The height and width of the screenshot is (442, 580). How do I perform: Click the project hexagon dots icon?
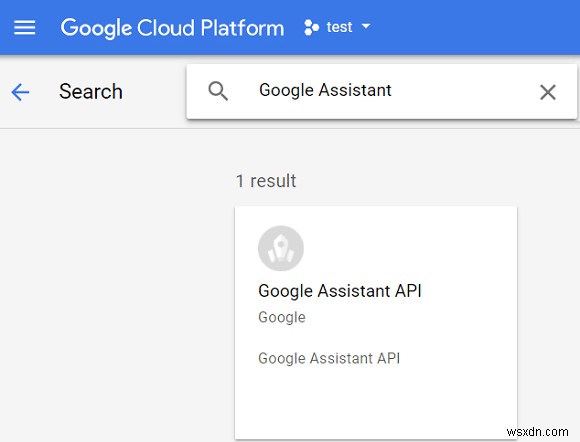[311, 28]
